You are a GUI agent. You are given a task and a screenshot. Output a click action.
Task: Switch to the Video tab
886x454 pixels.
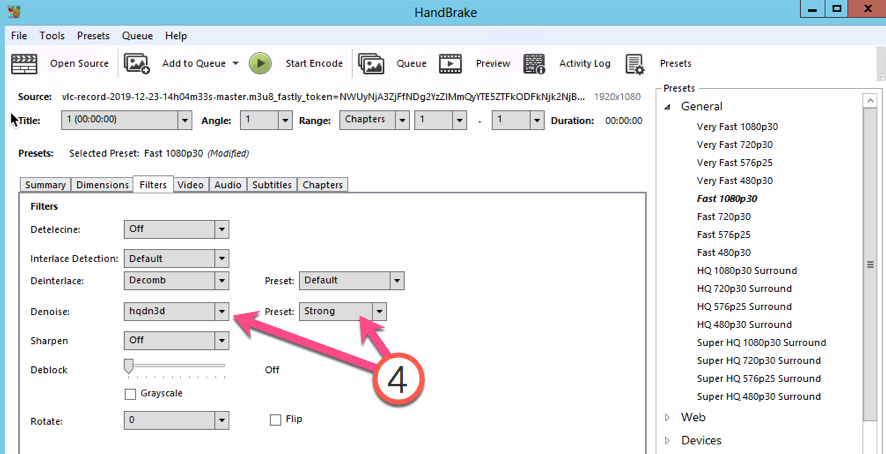pyautogui.click(x=190, y=185)
